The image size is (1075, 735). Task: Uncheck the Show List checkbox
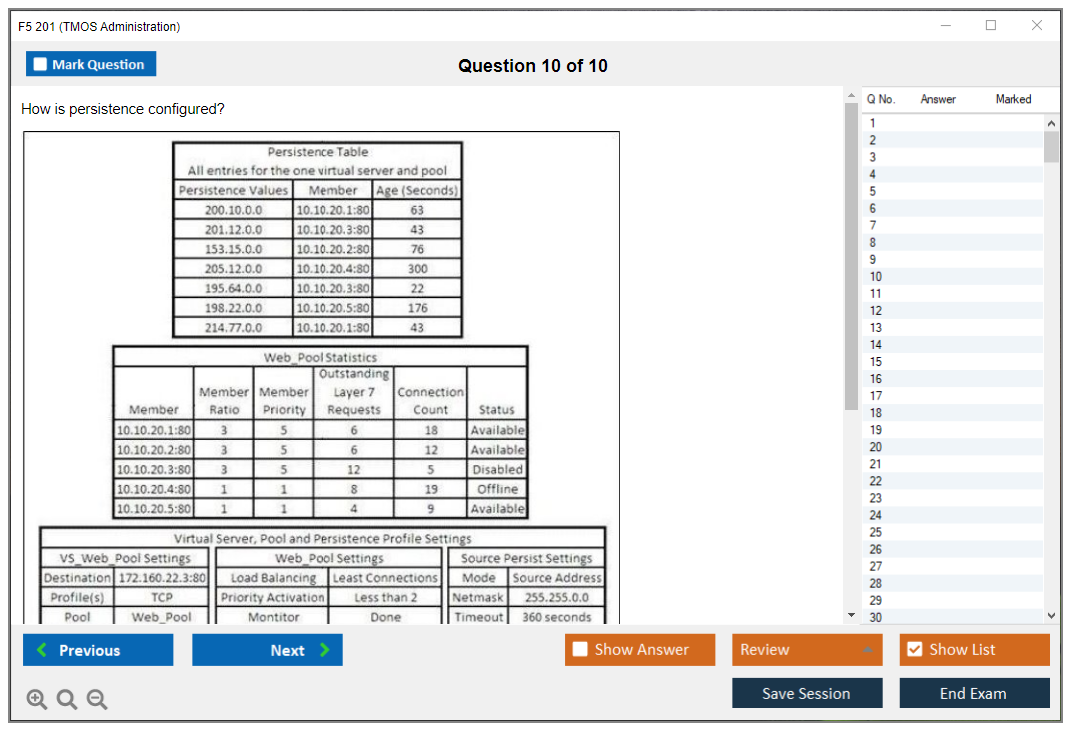tap(914, 650)
